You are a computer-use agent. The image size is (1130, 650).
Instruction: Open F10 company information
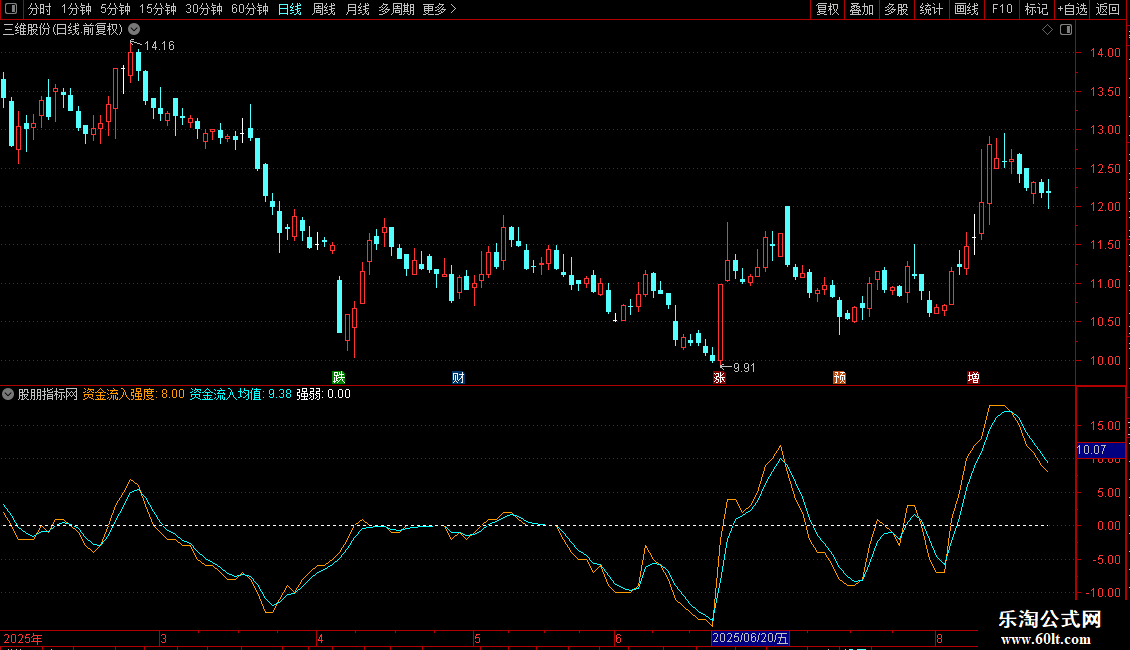pyautogui.click(x=1002, y=9)
